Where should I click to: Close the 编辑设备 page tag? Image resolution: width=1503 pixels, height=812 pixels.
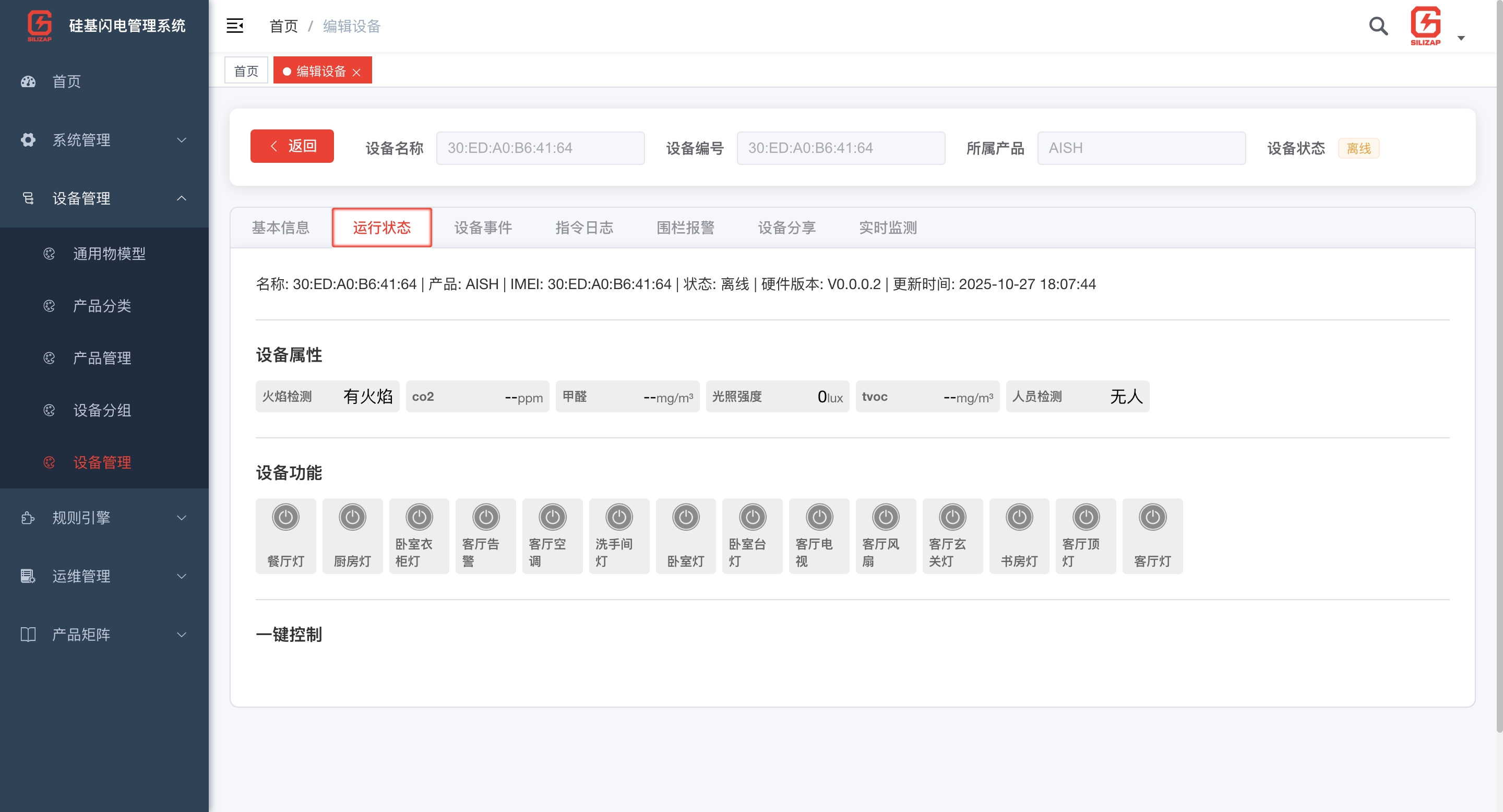(356, 73)
